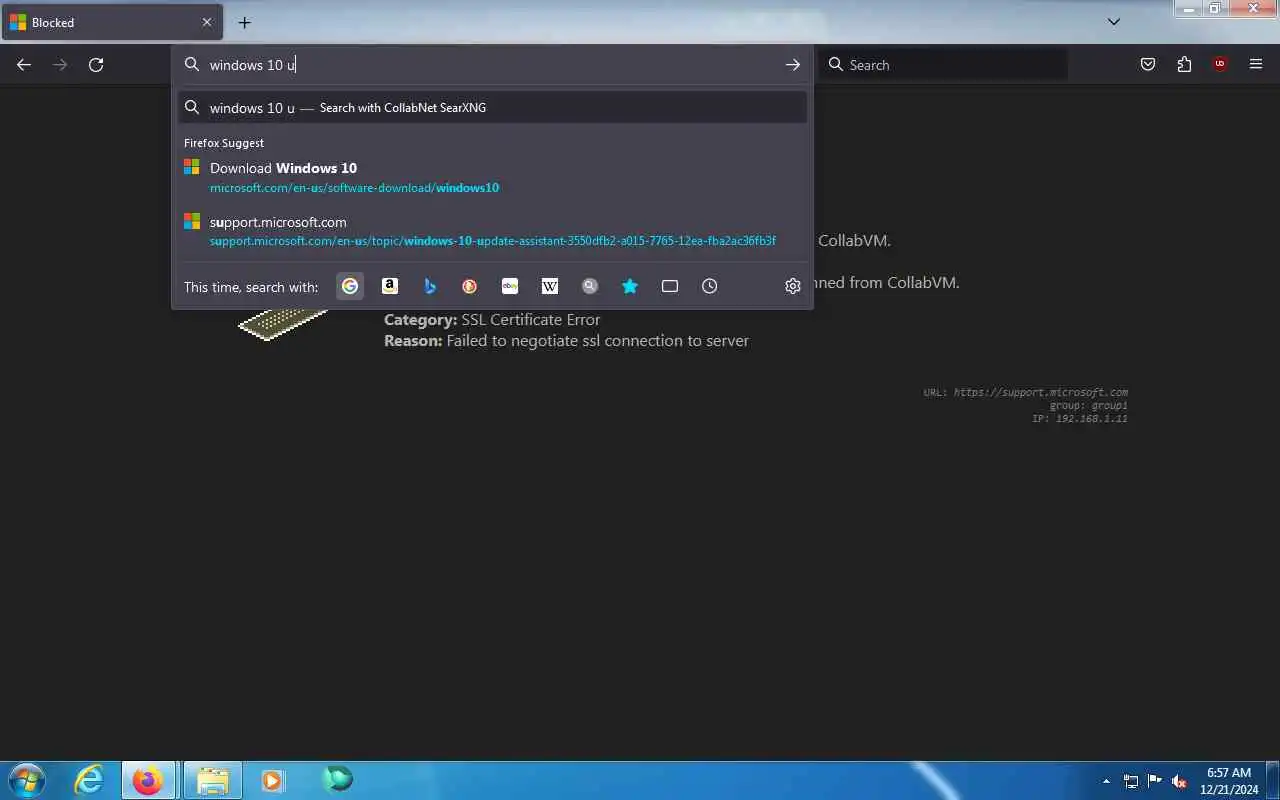The image size is (1280, 800).
Task: Open the network status tray icon
Action: pos(1131,781)
